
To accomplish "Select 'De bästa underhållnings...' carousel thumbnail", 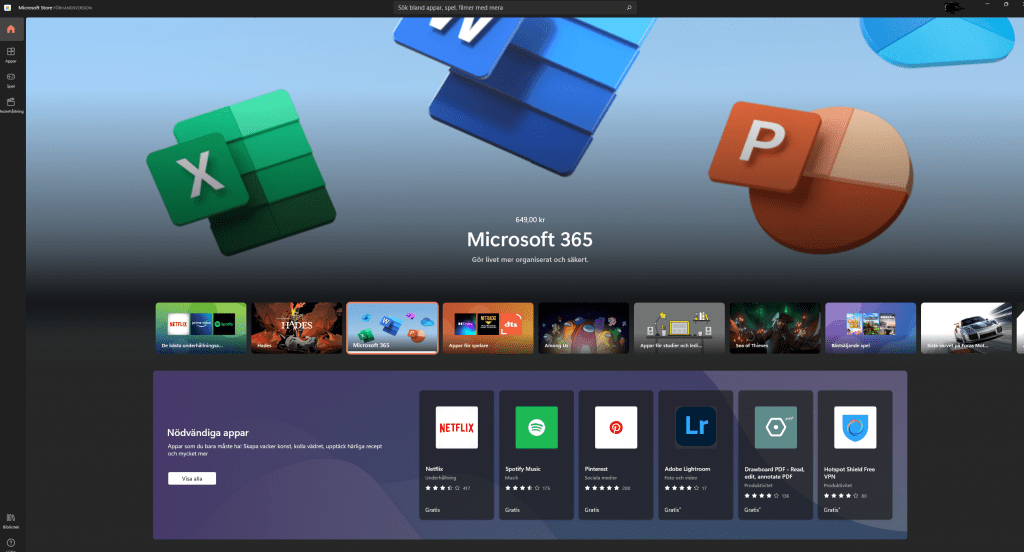I will [x=201, y=328].
